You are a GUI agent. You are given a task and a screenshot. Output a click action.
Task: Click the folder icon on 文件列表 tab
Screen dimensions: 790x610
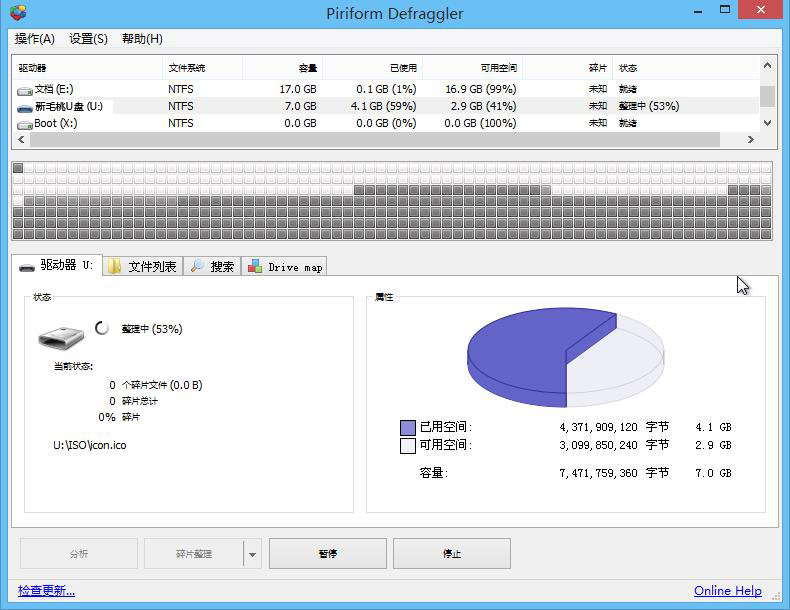[x=114, y=266]
